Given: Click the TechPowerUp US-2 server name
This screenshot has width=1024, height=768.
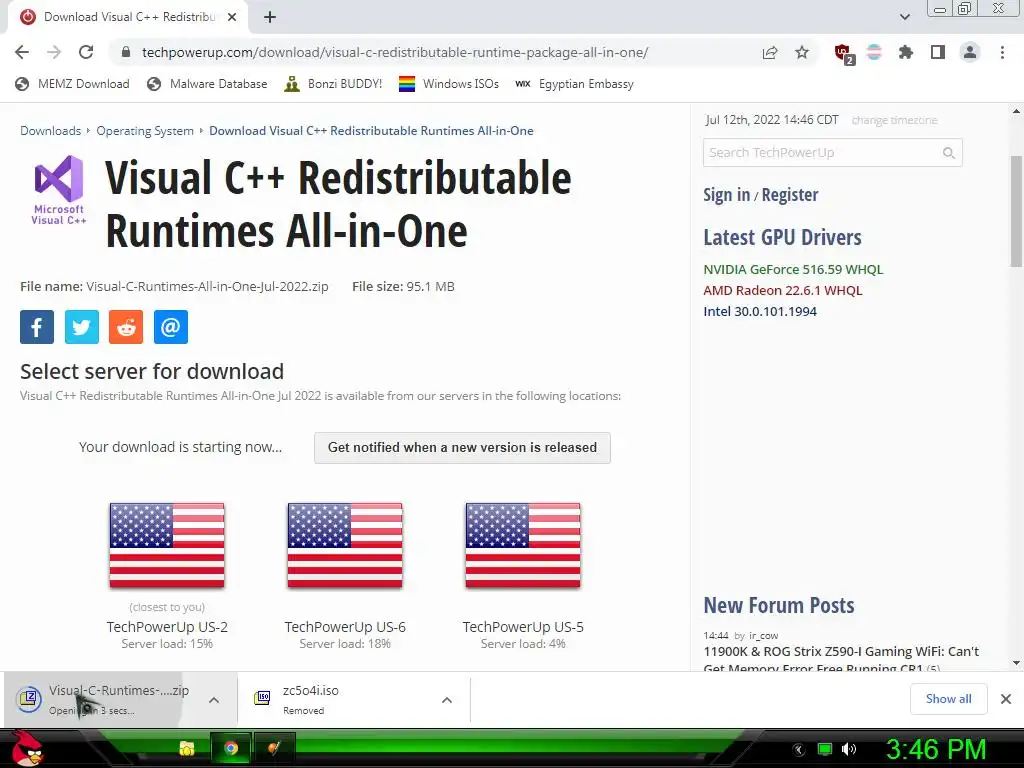Looking at the screenshot, I should [167, 627].
